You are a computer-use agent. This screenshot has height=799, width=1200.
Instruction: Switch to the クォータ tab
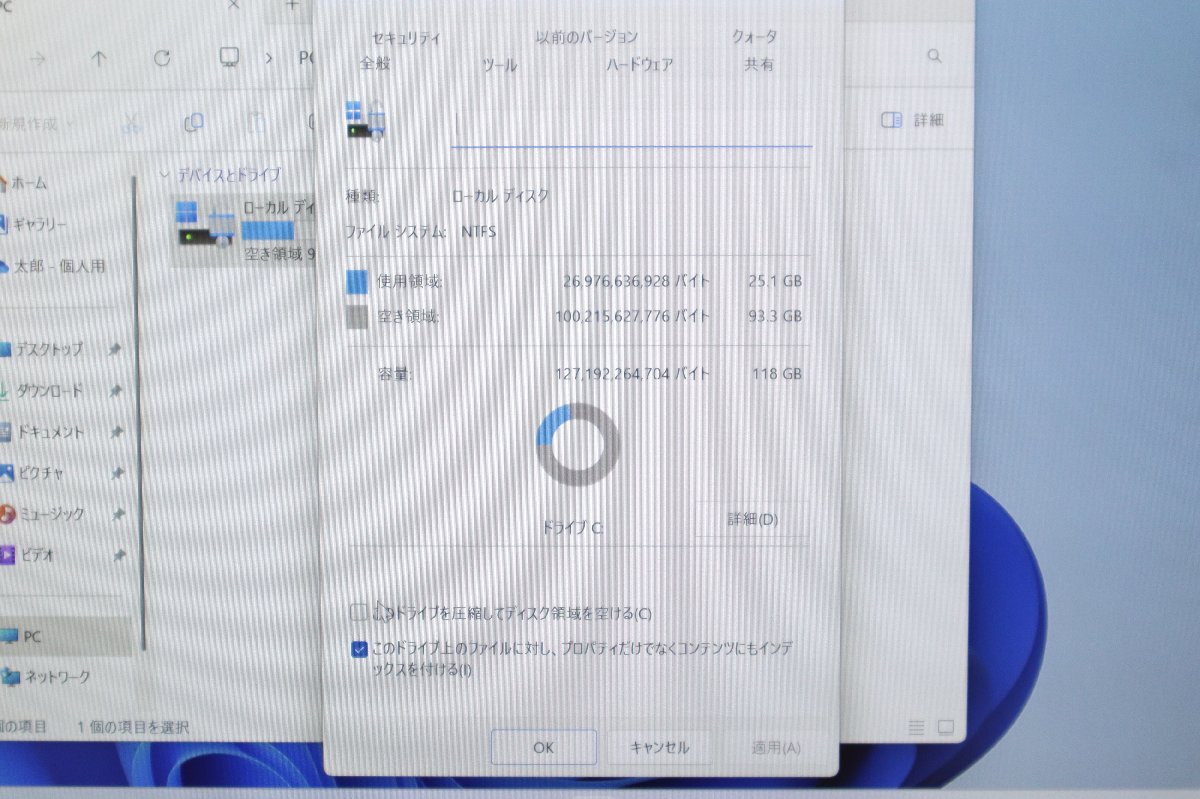(x=754, y=37)
